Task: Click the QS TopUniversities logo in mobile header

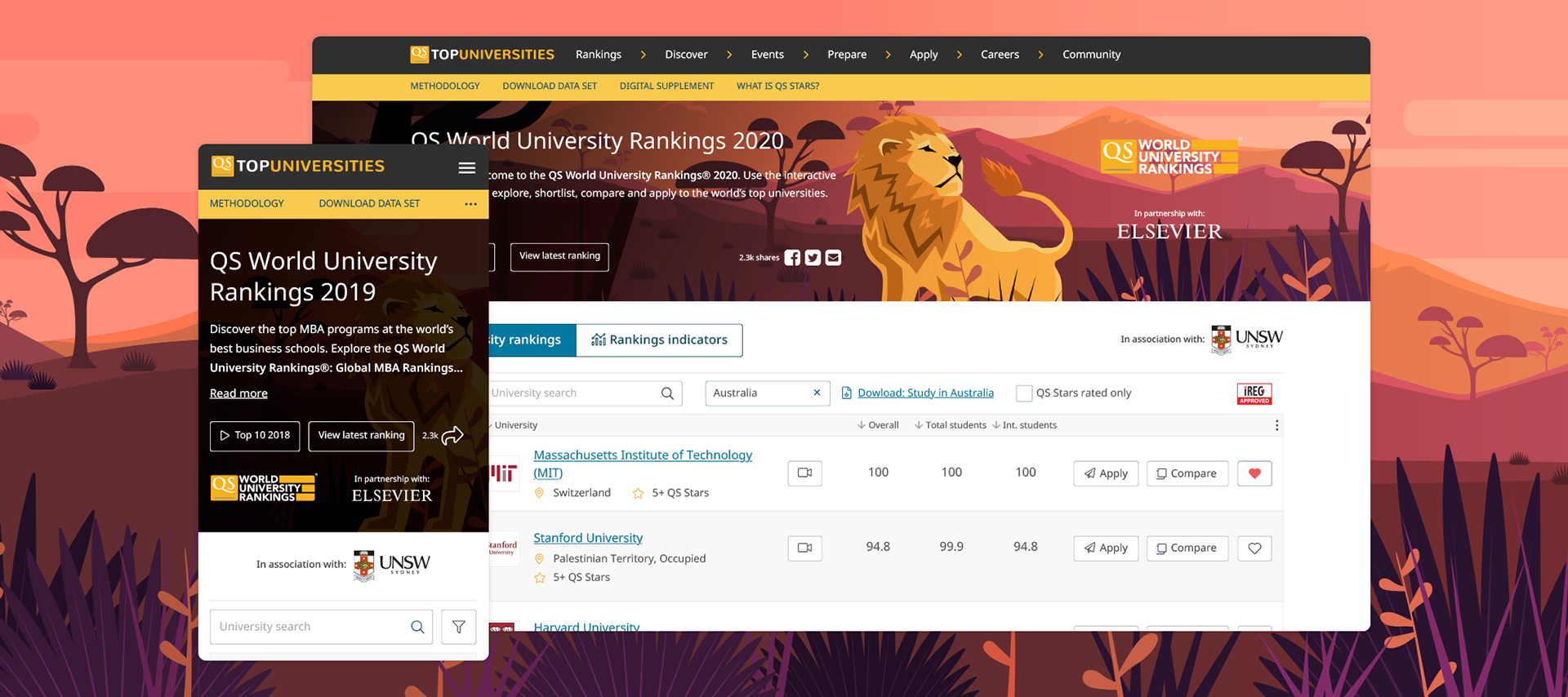Action: 297,166
